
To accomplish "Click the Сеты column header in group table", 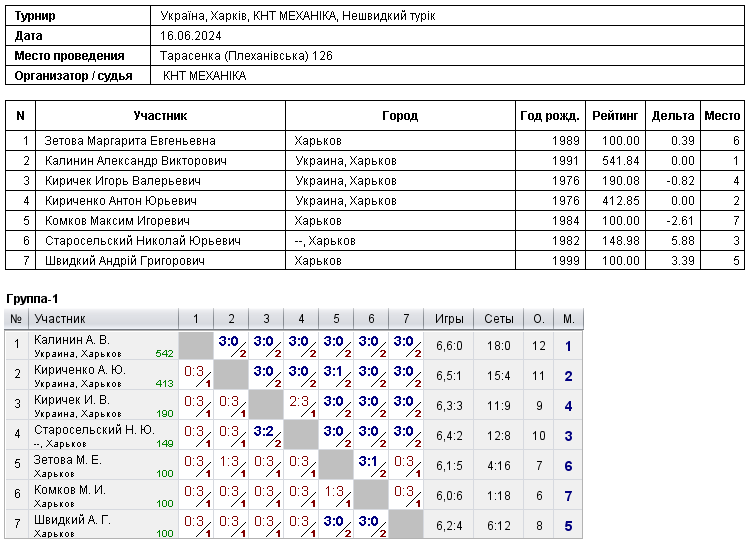I will click(x=498, y=319).
